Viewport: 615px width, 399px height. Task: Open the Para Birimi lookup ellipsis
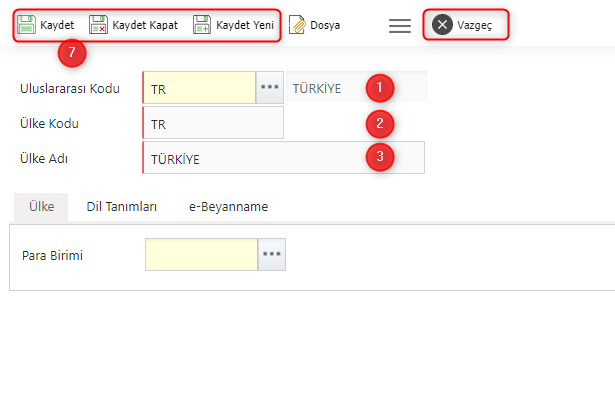point(271,254)
